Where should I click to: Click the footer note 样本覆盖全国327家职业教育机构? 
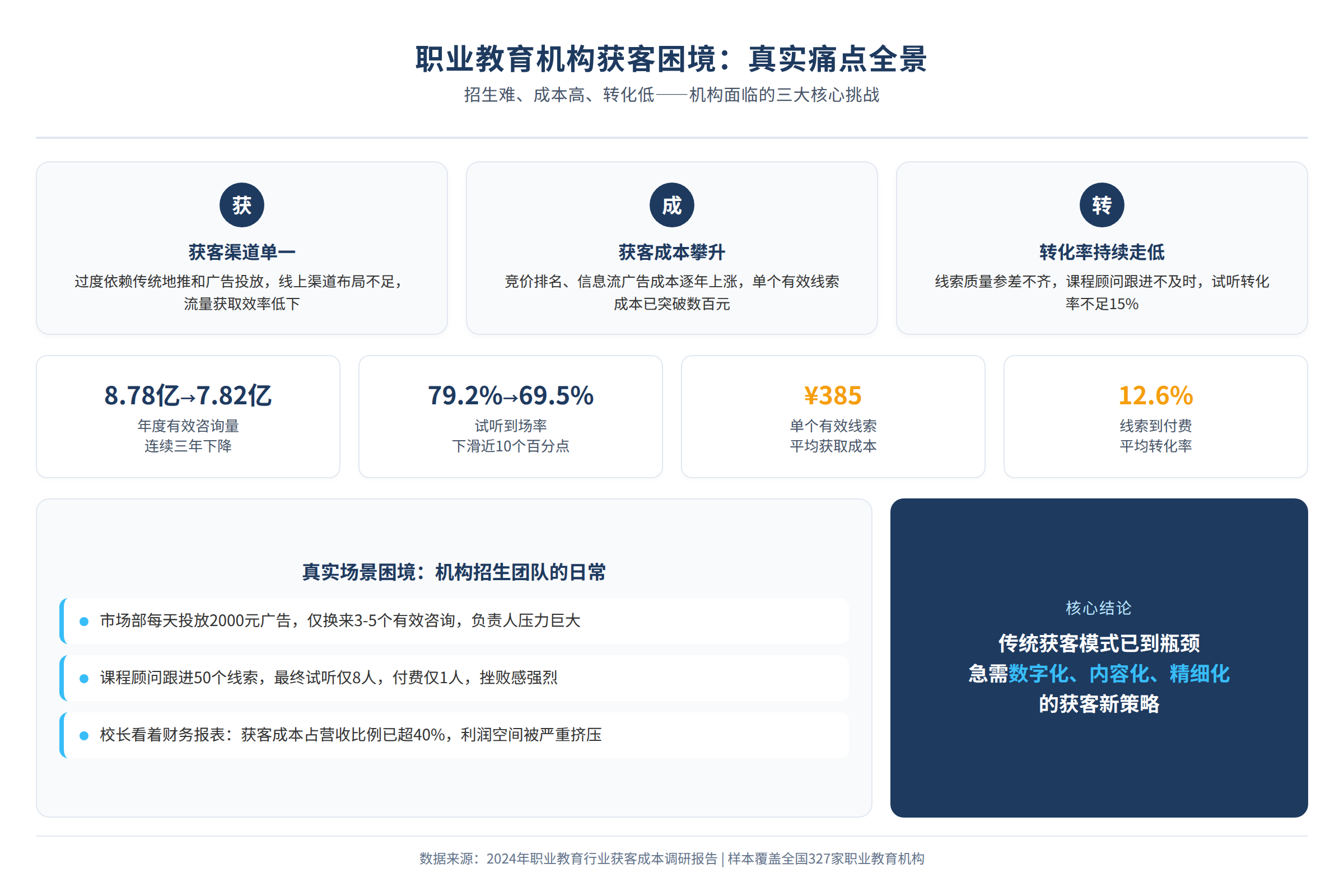click(x=825, y=859)
